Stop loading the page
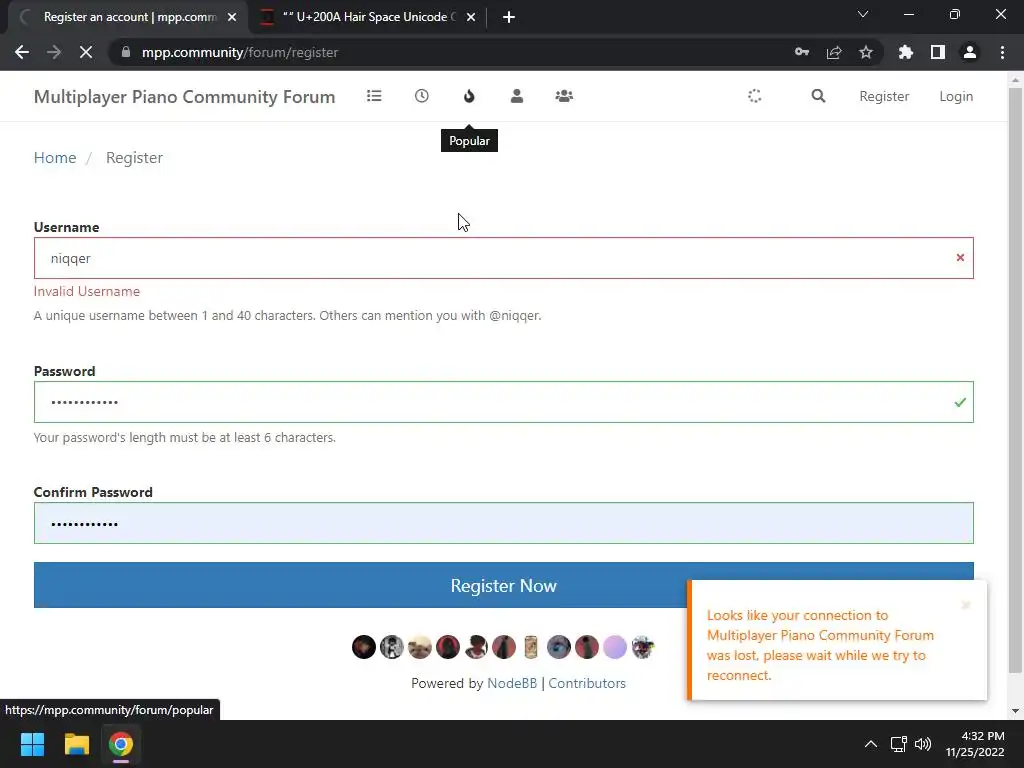The width and height of the screenshot is (1024, 768). (86, 52)
